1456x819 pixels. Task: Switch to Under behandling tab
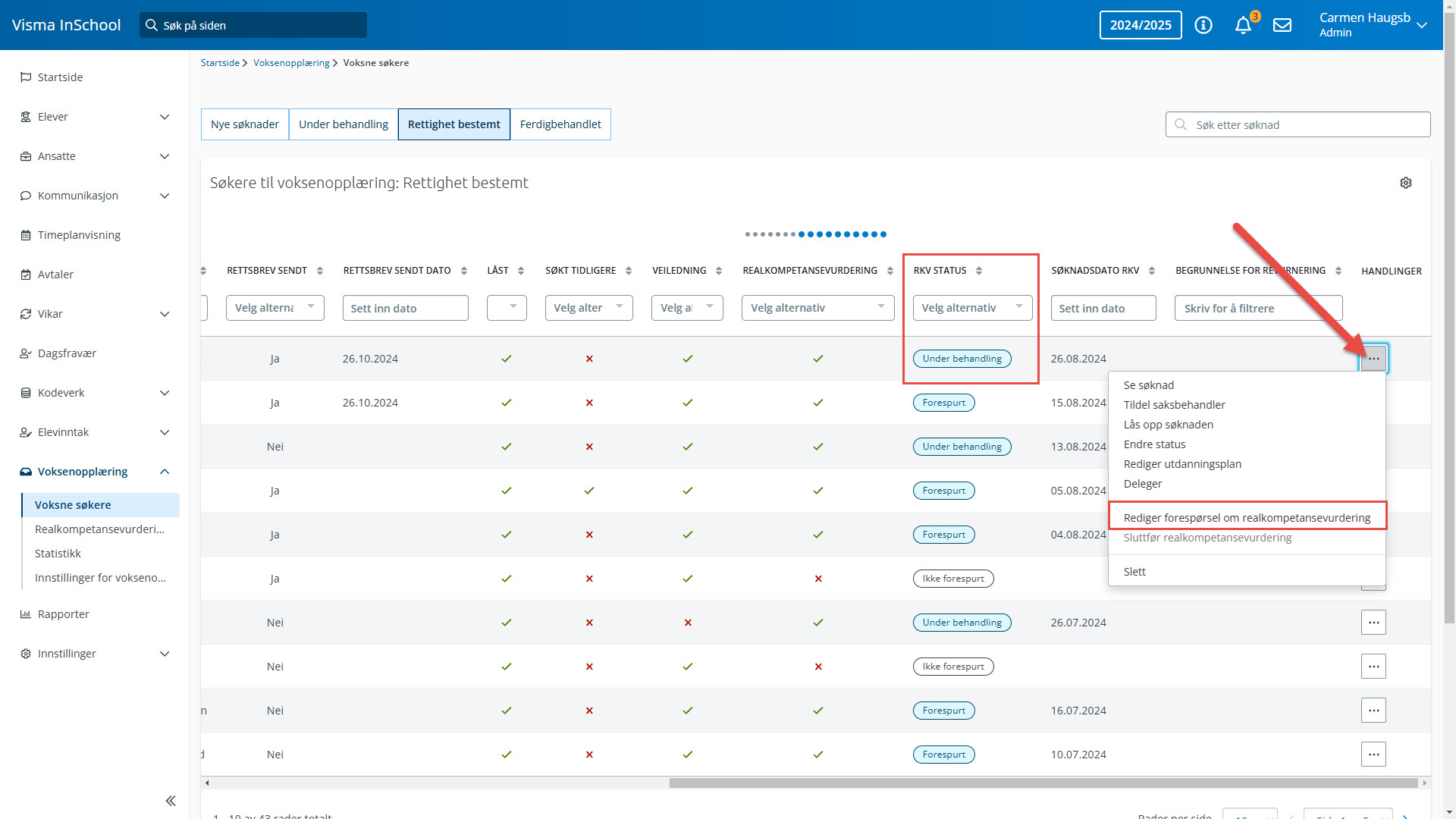[344, 124]
